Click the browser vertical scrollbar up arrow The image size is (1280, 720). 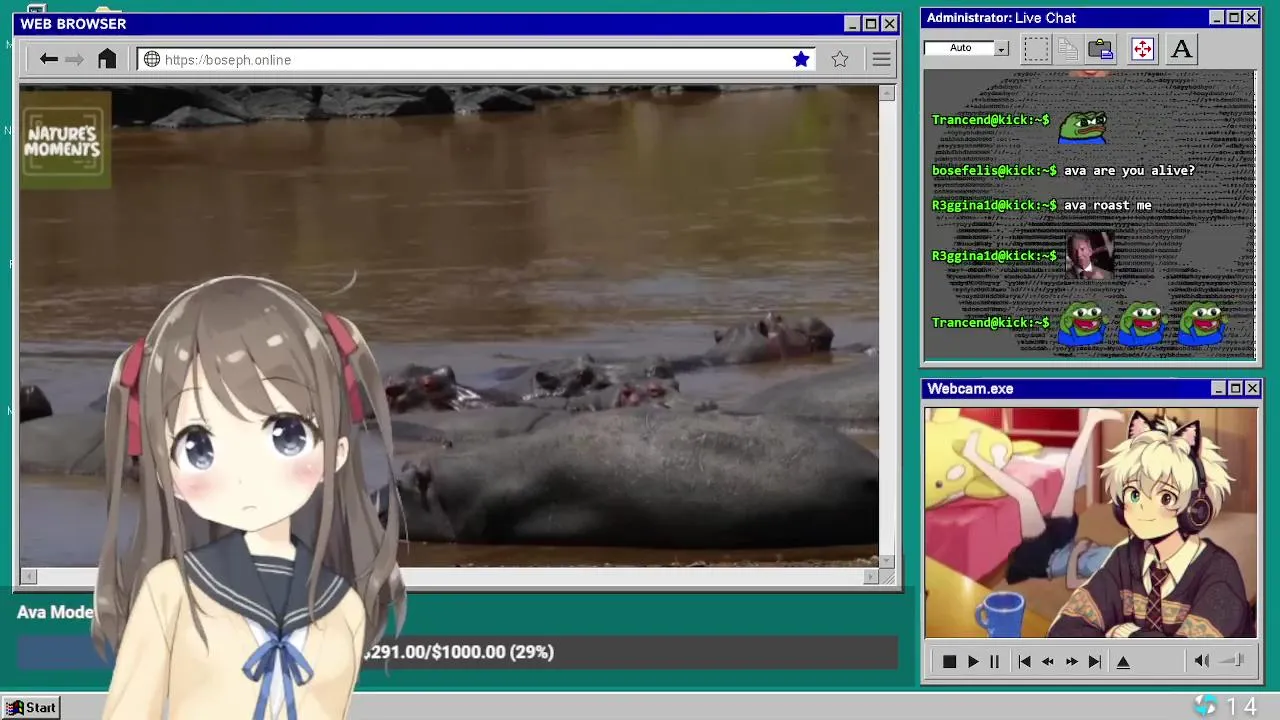[x=887, y=93]
